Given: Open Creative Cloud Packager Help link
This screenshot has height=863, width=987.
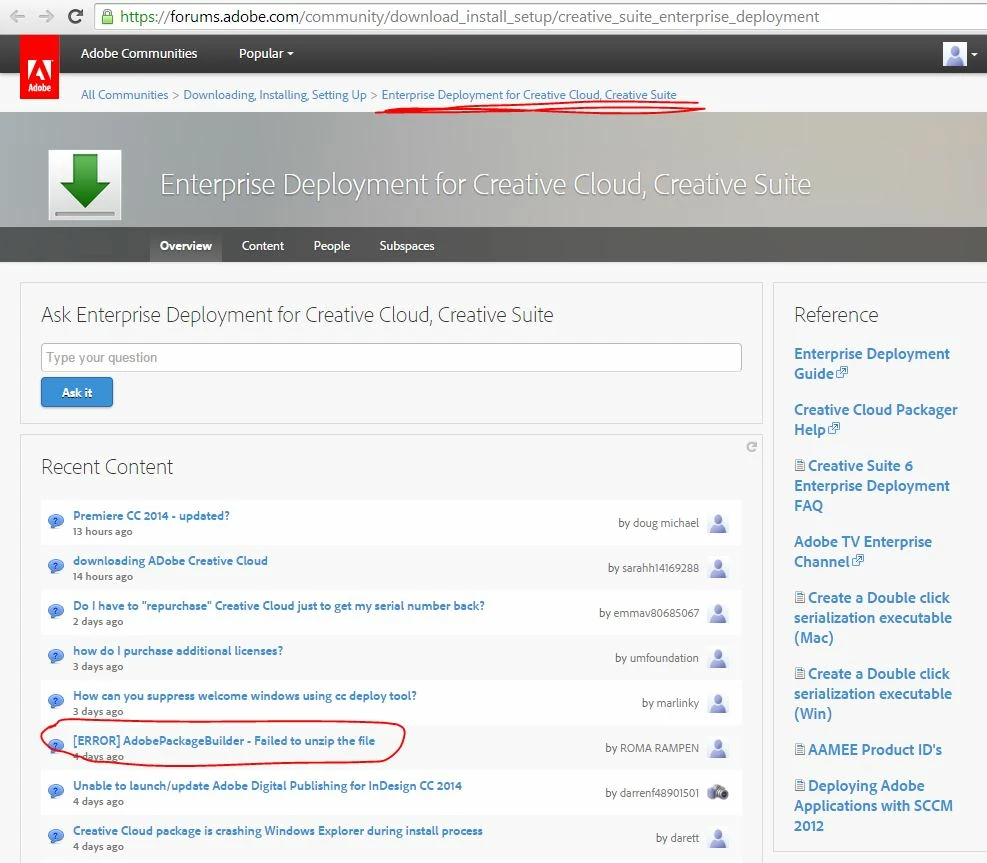Looking at the screenshot, I should click(876, 419).
